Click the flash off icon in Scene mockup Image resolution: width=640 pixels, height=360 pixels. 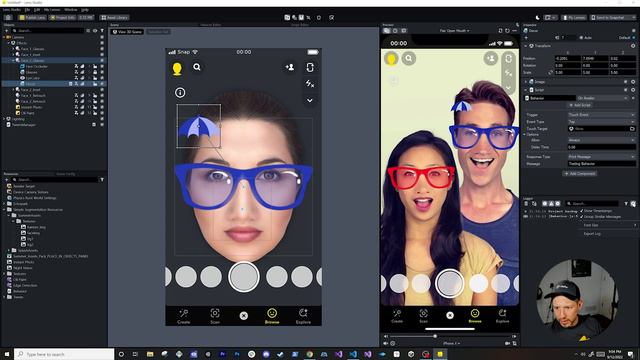(310, 84)
